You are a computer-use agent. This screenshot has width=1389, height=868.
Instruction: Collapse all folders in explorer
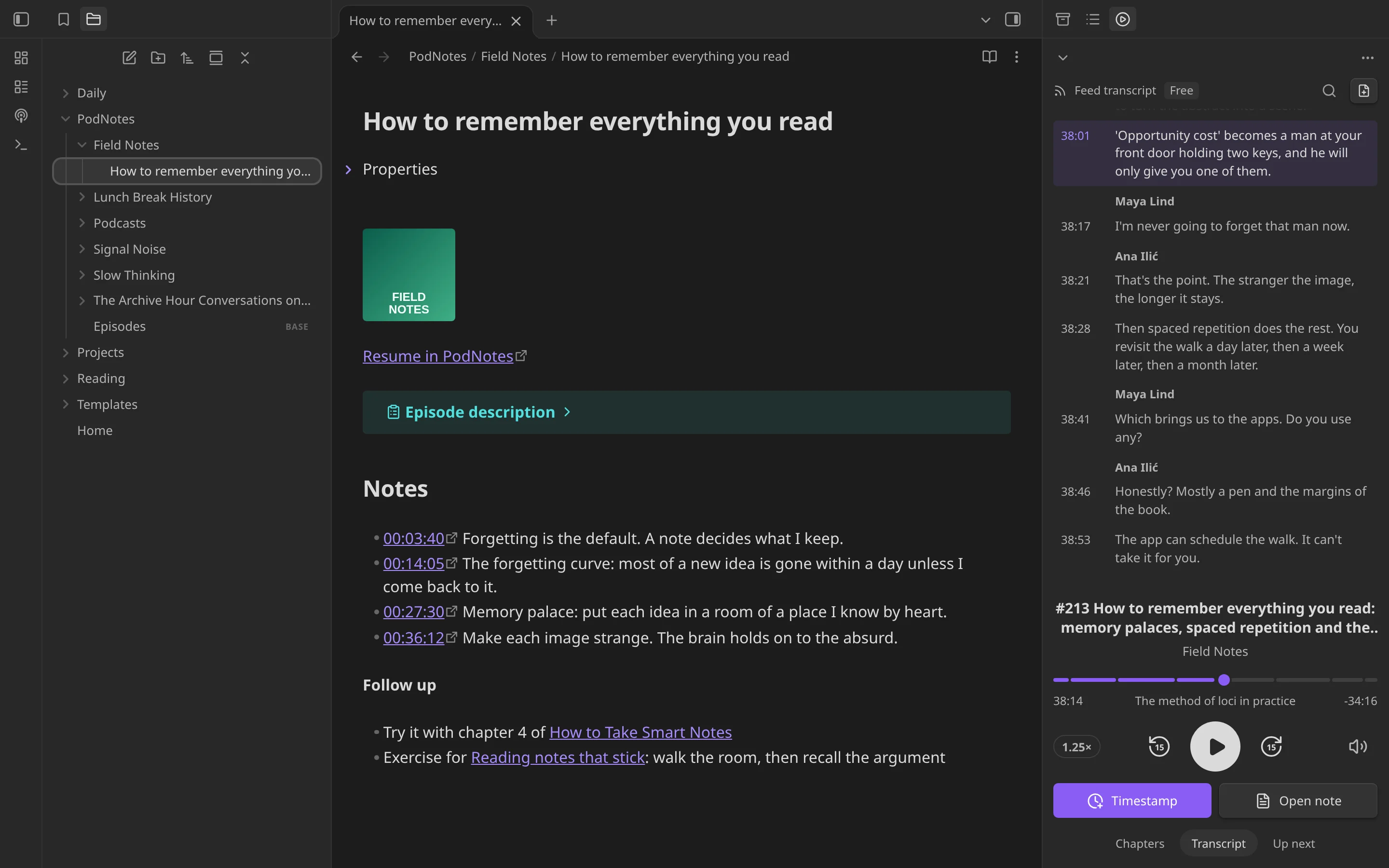pos(245,57)
